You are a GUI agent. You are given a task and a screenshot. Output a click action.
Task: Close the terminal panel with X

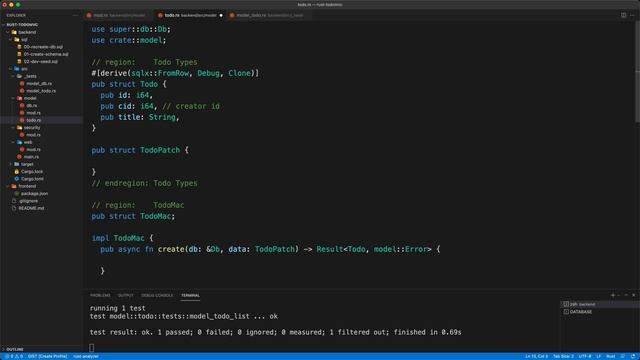(x=633, y=295)
